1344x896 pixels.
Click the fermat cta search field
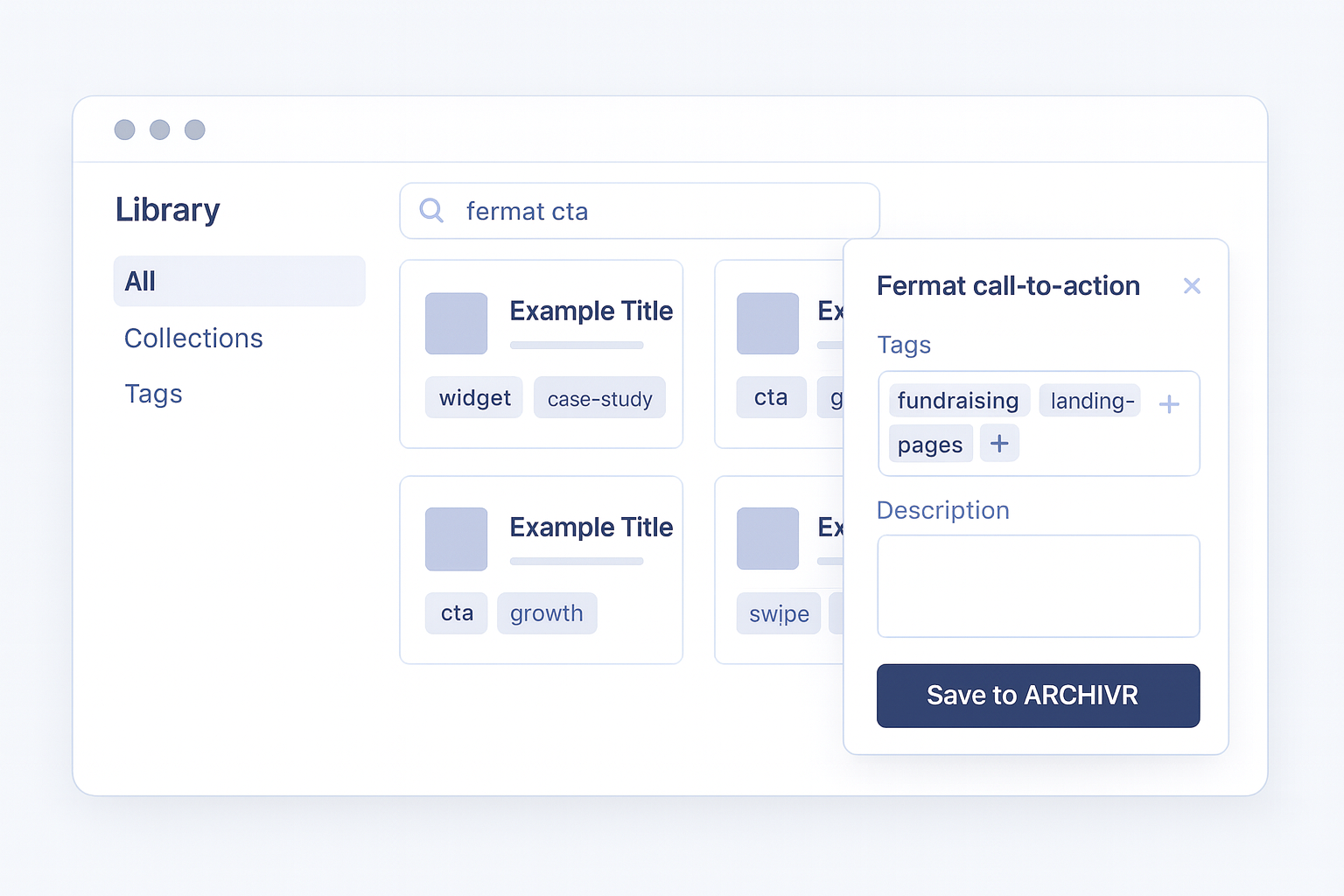point(665,211)
